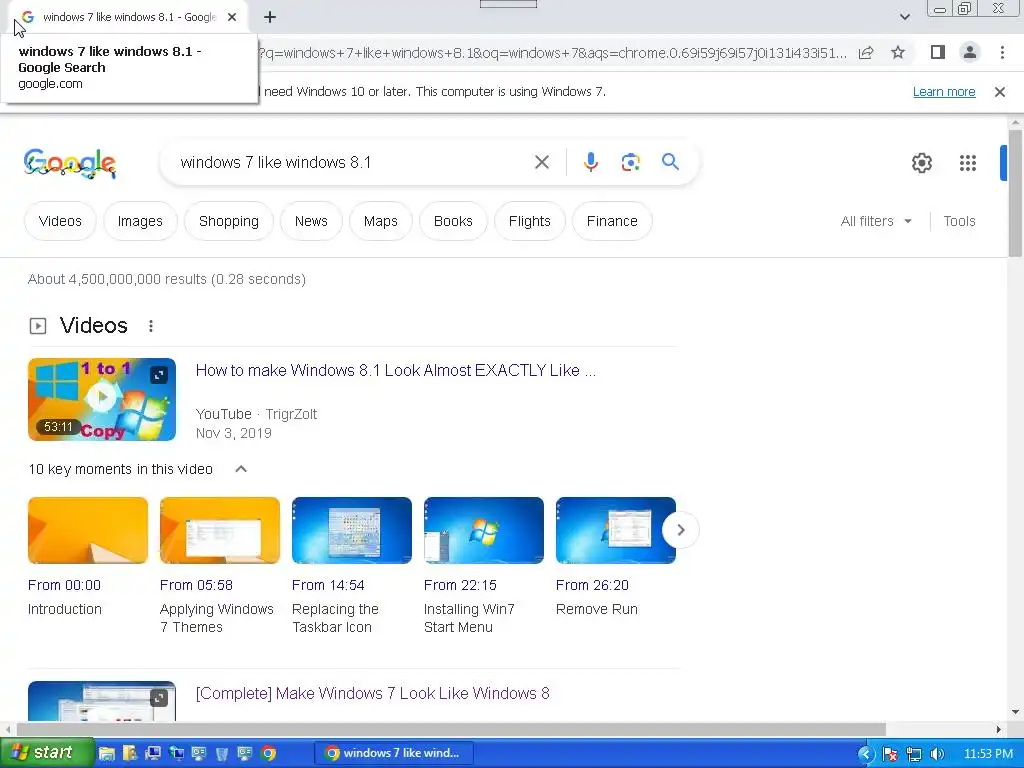Open the Chrome three-dot menu
The width and height of the screenshot is (1024, 768).
pyautogui.click(x=1002, y=52)
